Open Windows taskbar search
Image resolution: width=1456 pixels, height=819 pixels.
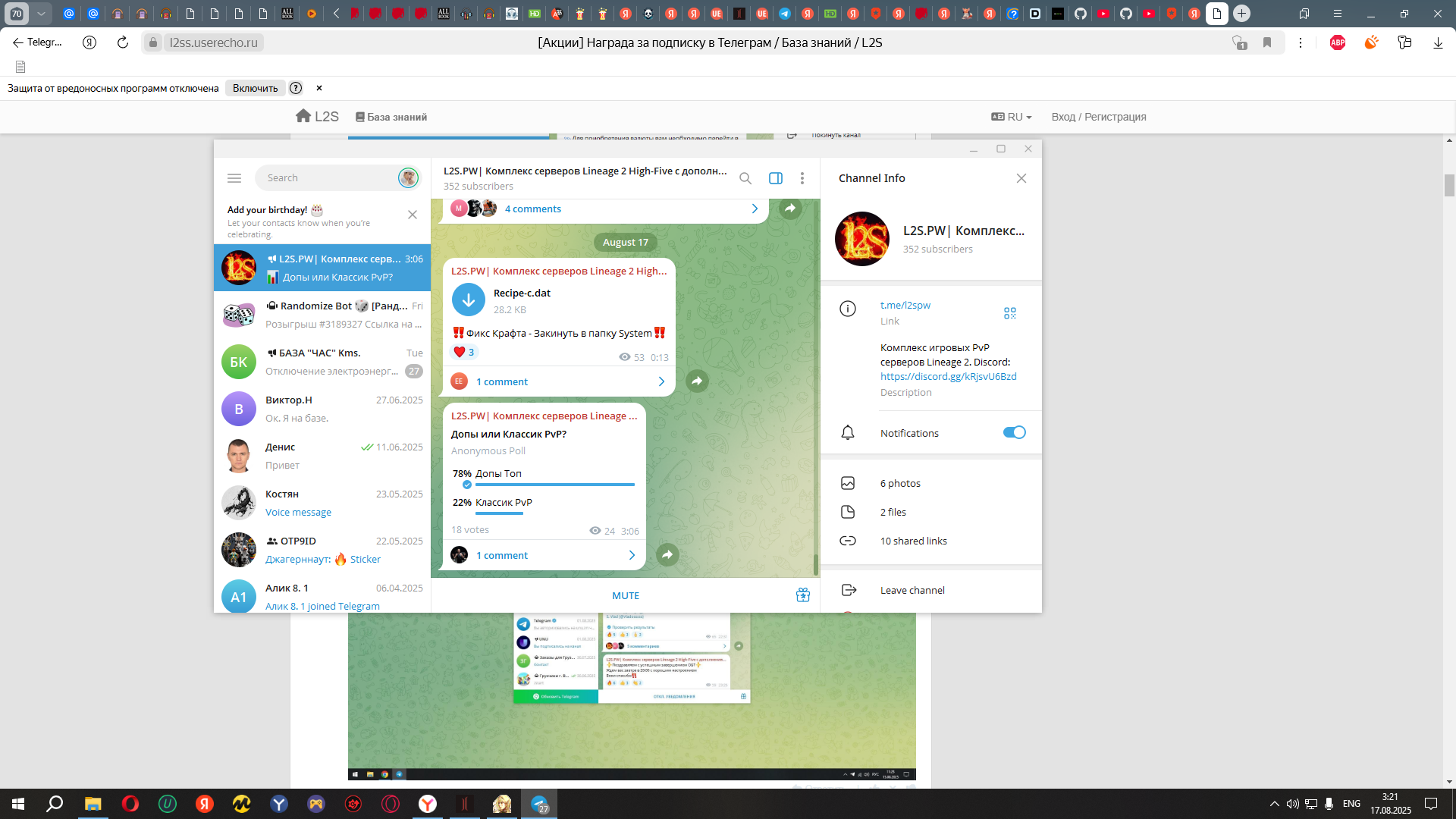[55, 804]
